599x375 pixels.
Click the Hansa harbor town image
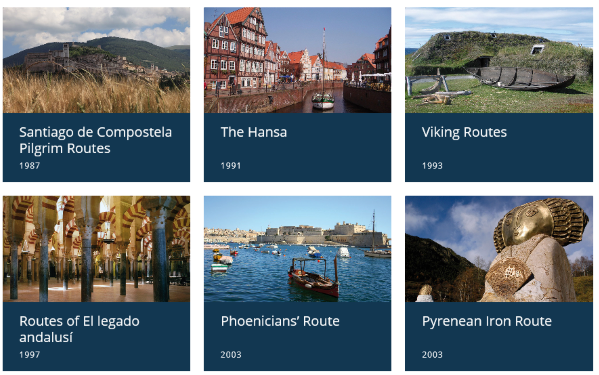click(298, 60)
